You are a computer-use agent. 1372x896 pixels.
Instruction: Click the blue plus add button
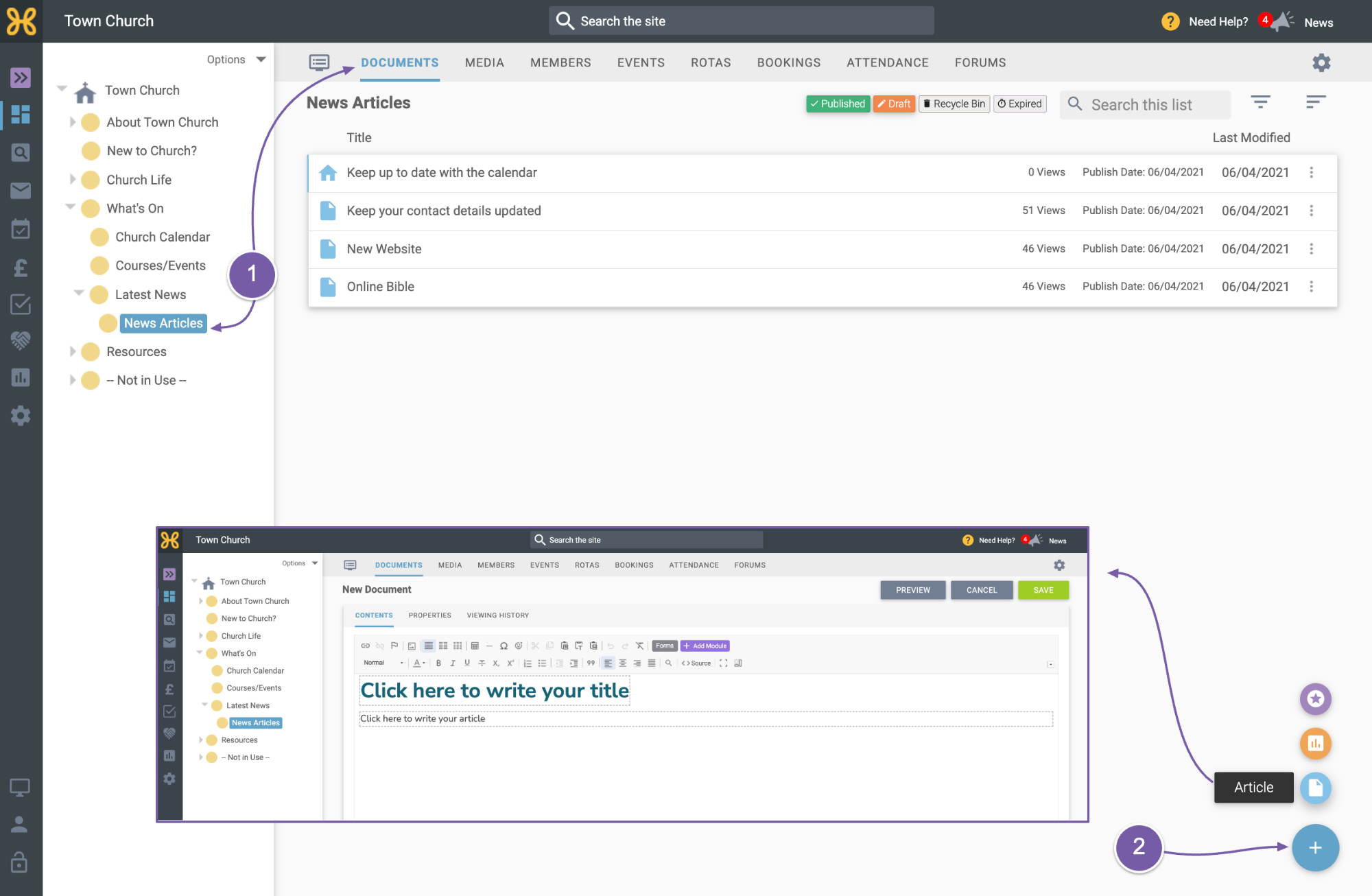[1315, 848]
